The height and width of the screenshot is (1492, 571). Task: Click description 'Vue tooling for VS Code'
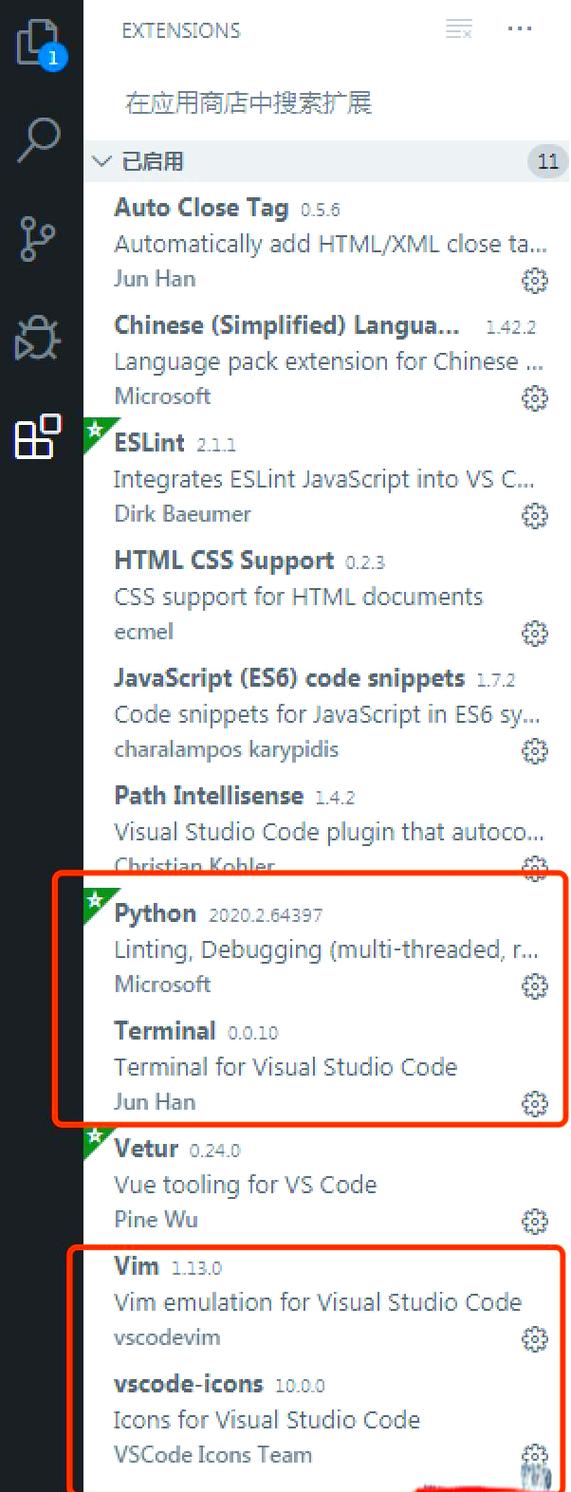click(x=246, y=1185)
